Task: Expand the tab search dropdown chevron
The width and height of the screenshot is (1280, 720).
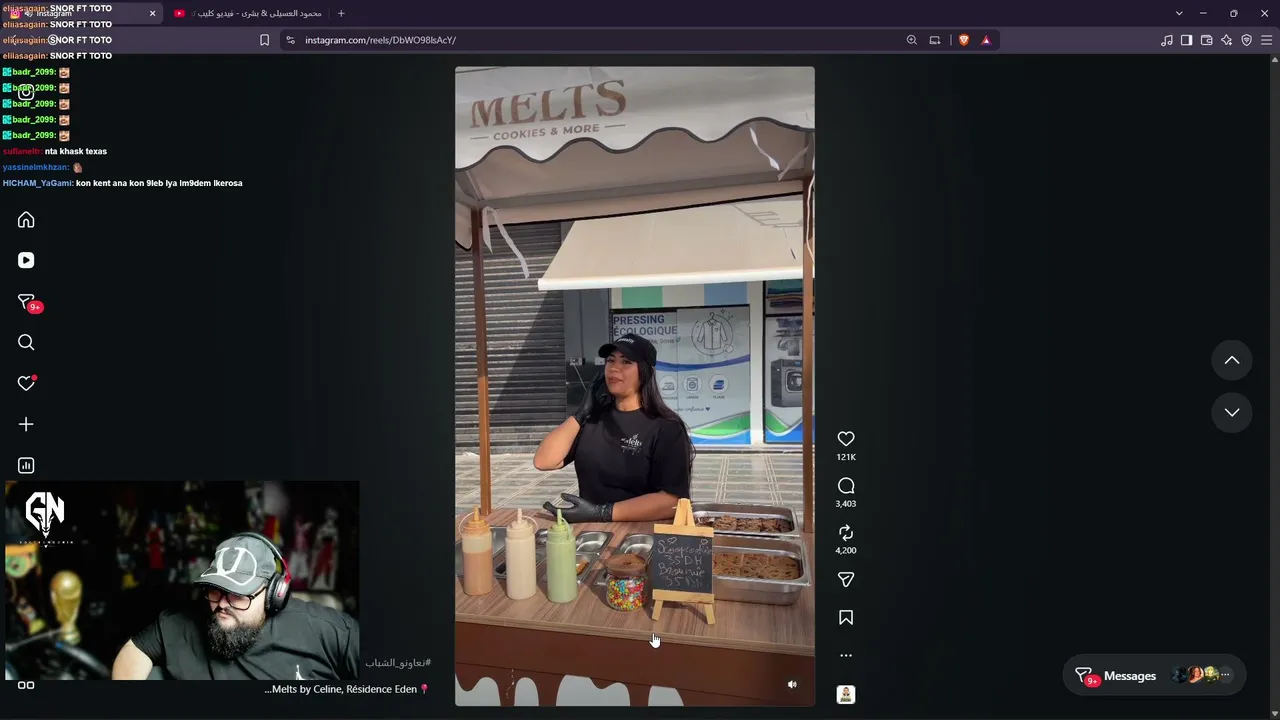Action: 1179,13
